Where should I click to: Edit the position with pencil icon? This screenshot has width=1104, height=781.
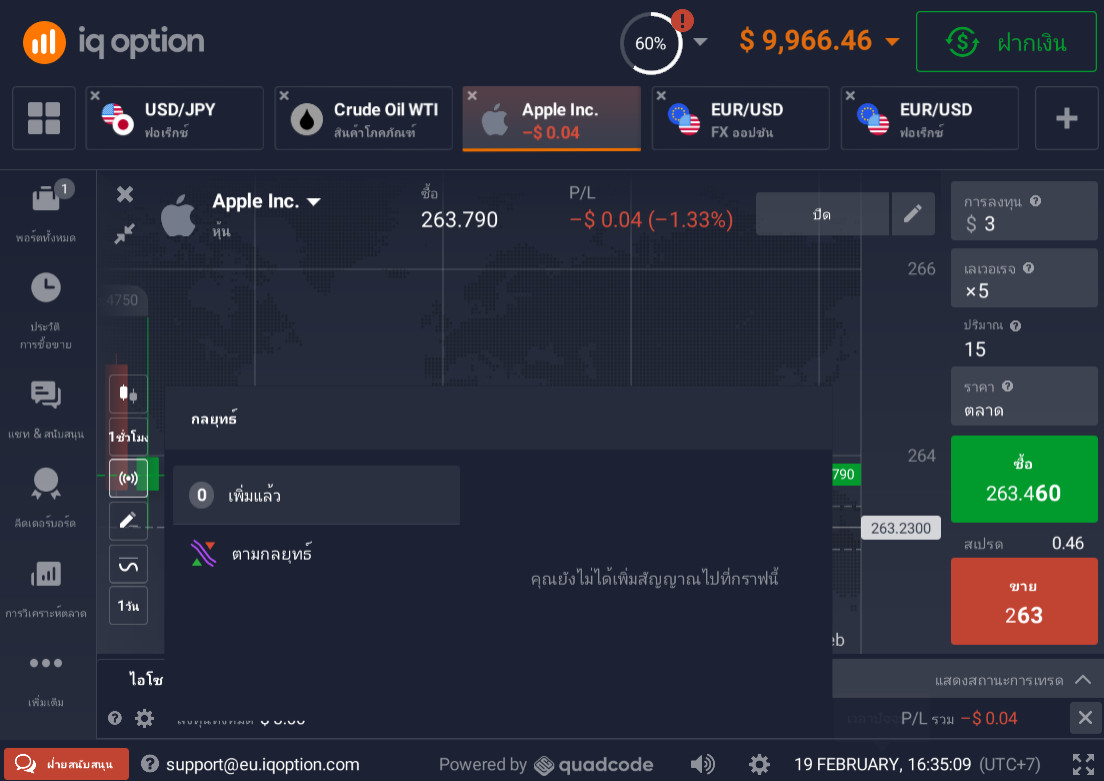pos(912,214)
